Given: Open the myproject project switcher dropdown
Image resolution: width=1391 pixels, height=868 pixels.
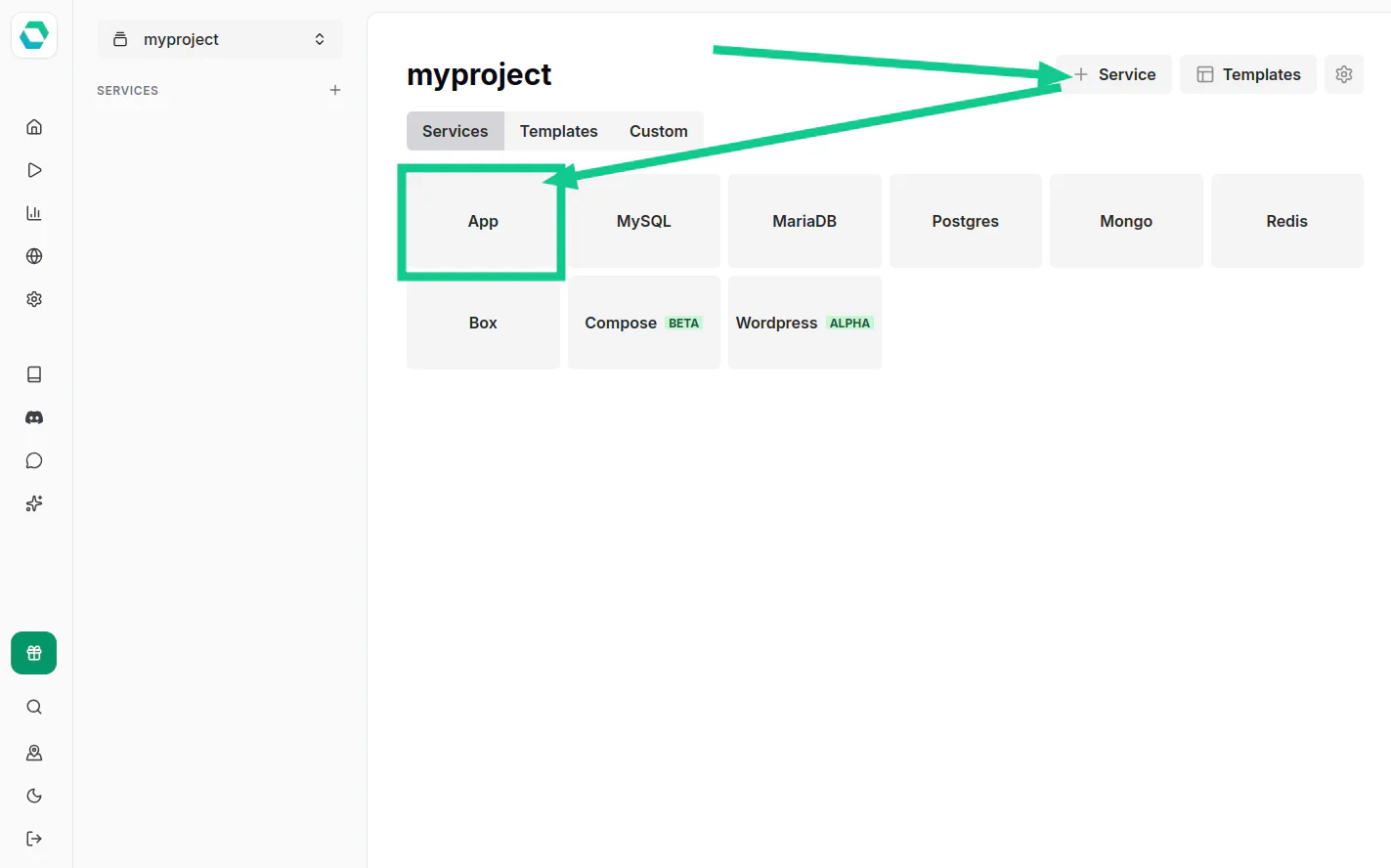Looking at the screenshot, I should click(x=219, y=39).
